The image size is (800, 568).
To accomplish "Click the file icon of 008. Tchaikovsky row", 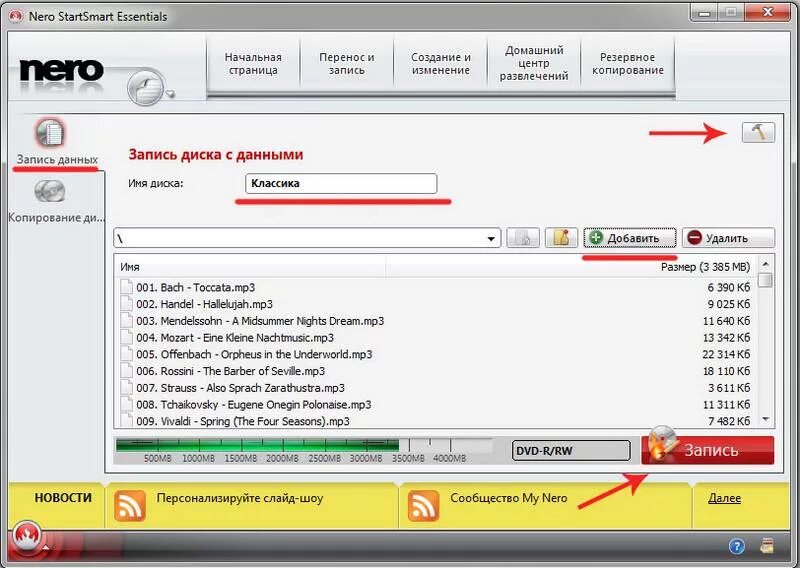I will (126, 404).
